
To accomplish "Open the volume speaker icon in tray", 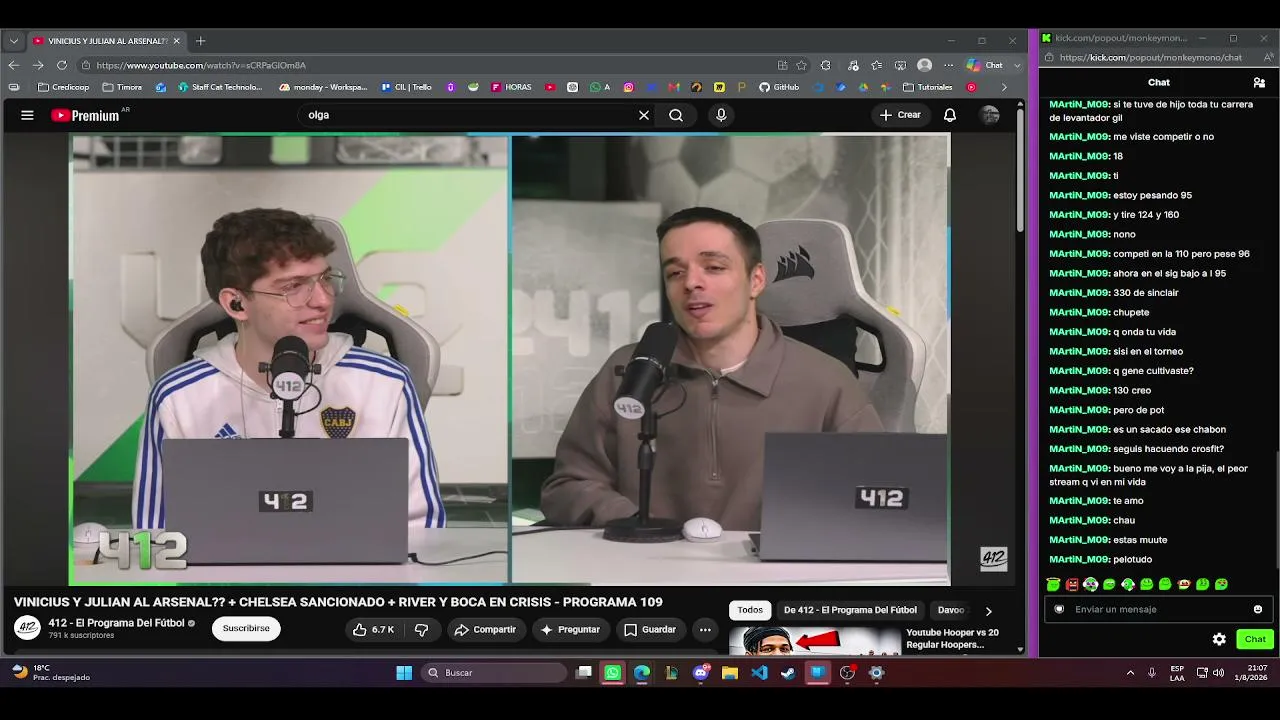I will pyautogui.click(x=1218, y=673).
